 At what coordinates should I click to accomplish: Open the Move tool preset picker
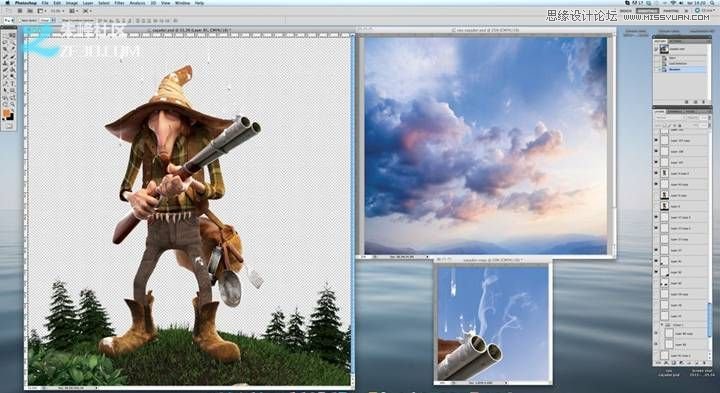[8, 20]
